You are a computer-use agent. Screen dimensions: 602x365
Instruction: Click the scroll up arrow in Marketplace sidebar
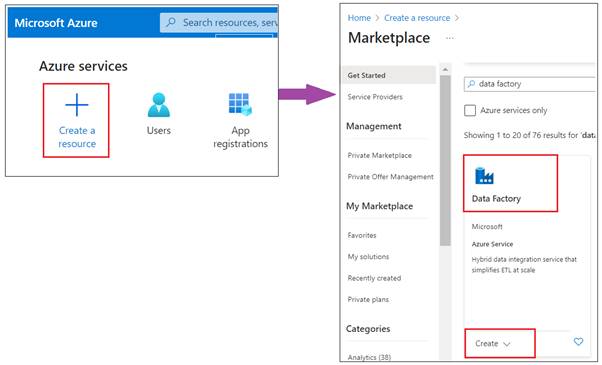pyautogui.click(x=445, y=70)
